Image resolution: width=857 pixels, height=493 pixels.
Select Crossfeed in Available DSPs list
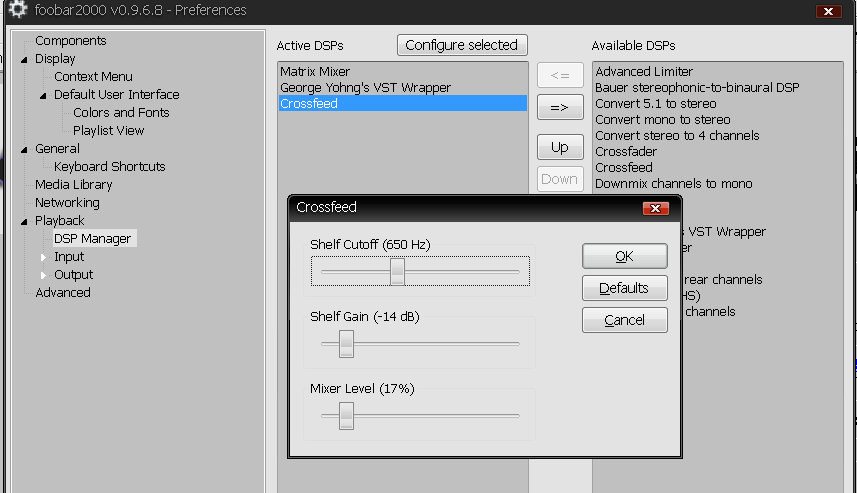718,167
